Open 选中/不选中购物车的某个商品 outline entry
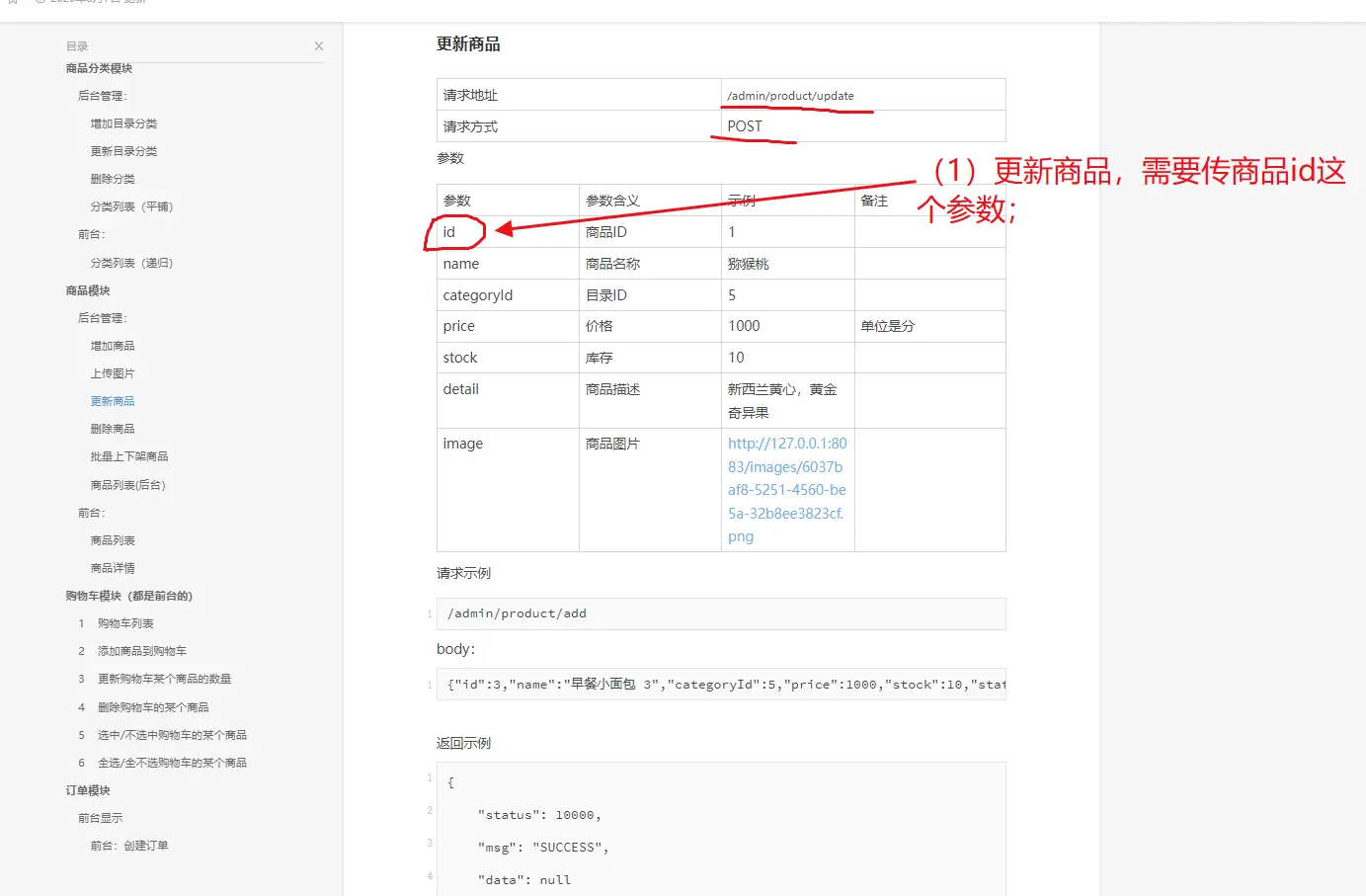This screenshot has height=896, width=1366. 172,735
